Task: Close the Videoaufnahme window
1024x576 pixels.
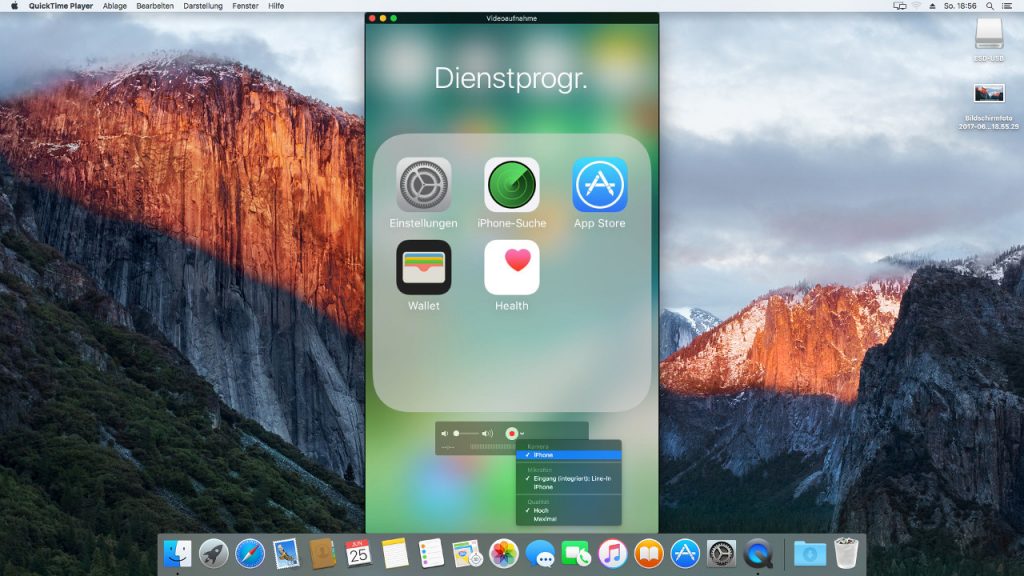Action: (372, 18)
